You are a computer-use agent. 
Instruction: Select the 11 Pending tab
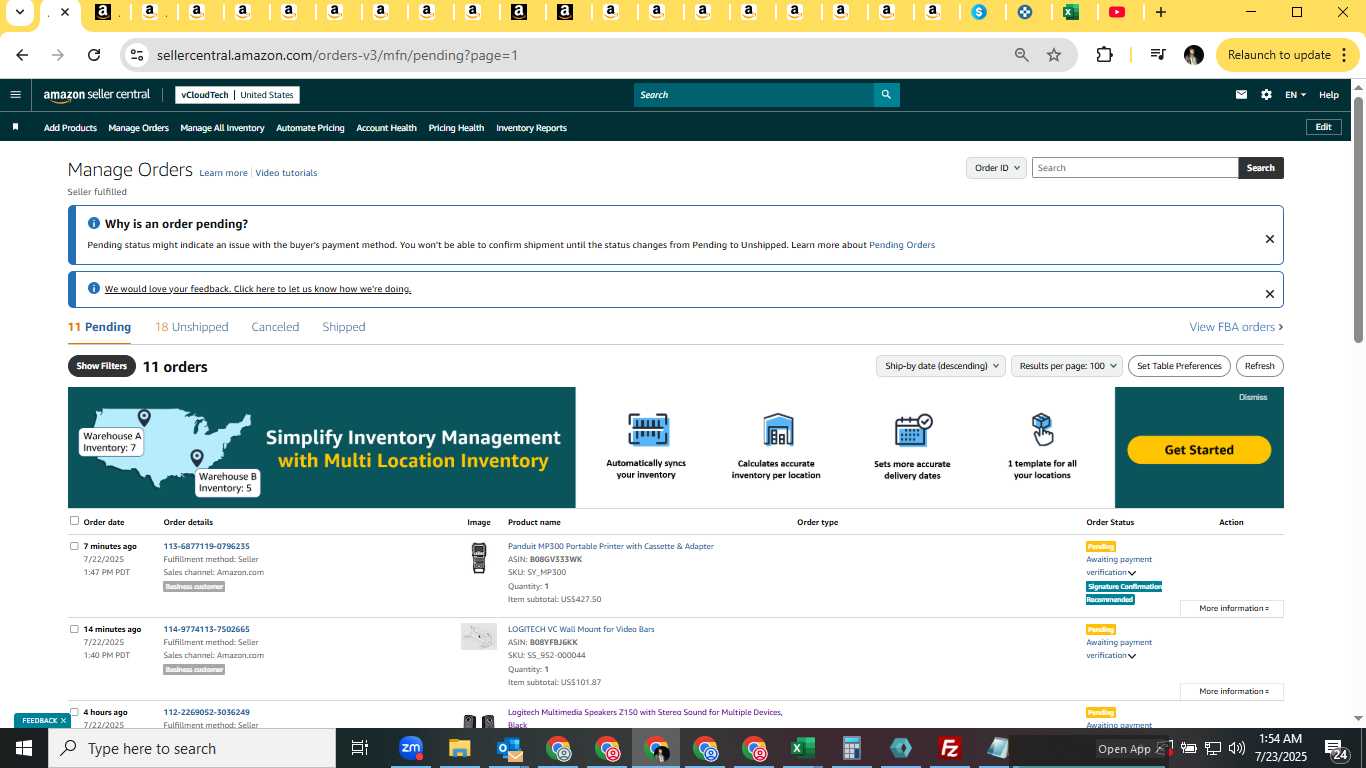click(99, 327)
